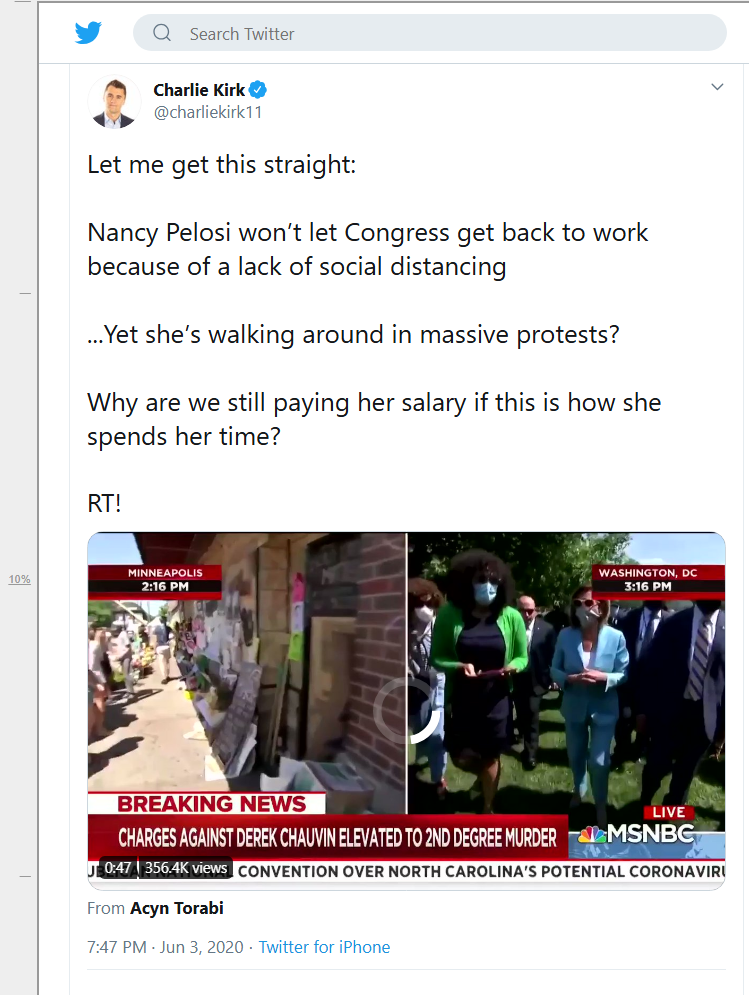This screenshot has height=995, width=749.
Task: Click the 0:47 video duration badge
Action: pos(117,867)
